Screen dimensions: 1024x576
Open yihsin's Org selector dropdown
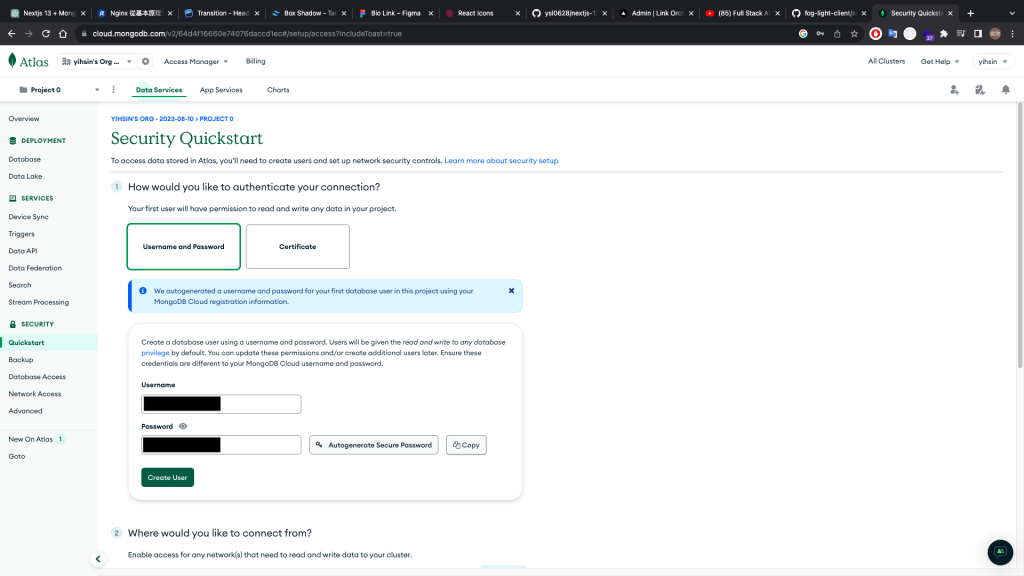(97, 61)
